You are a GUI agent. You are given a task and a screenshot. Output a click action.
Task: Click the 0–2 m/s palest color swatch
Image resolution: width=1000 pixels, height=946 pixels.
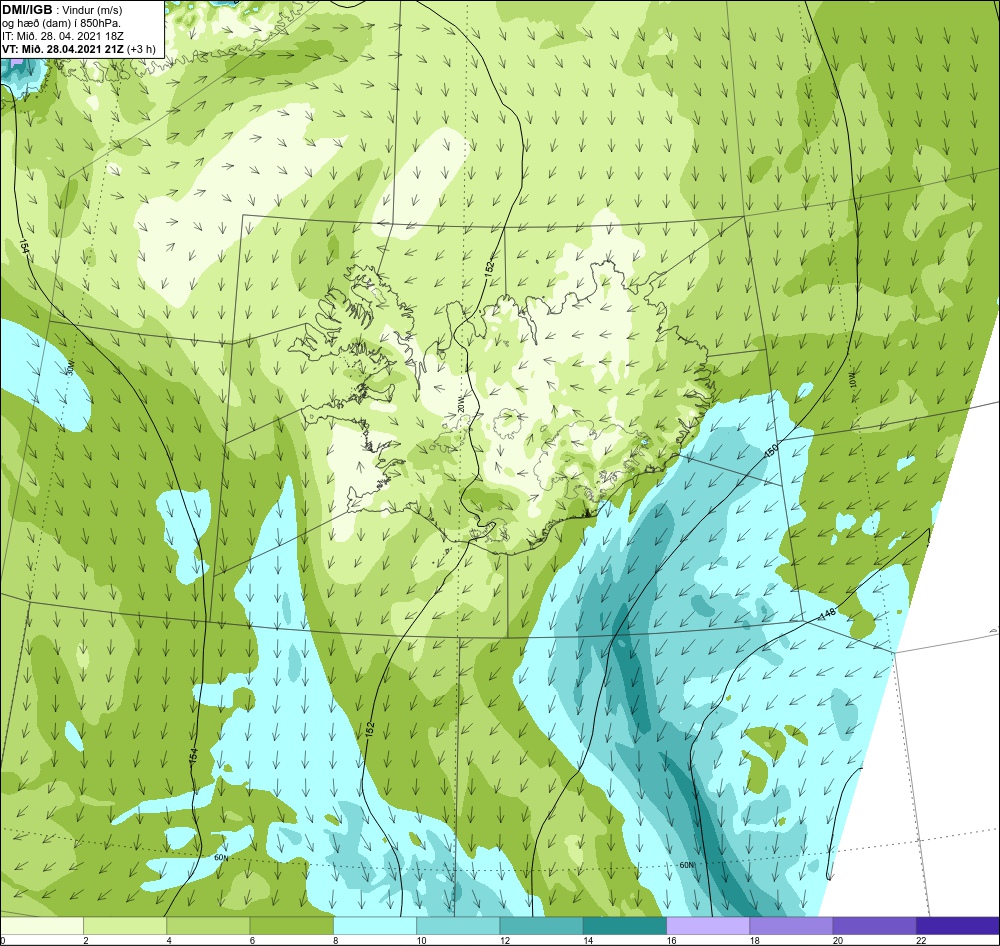[41, 925]
